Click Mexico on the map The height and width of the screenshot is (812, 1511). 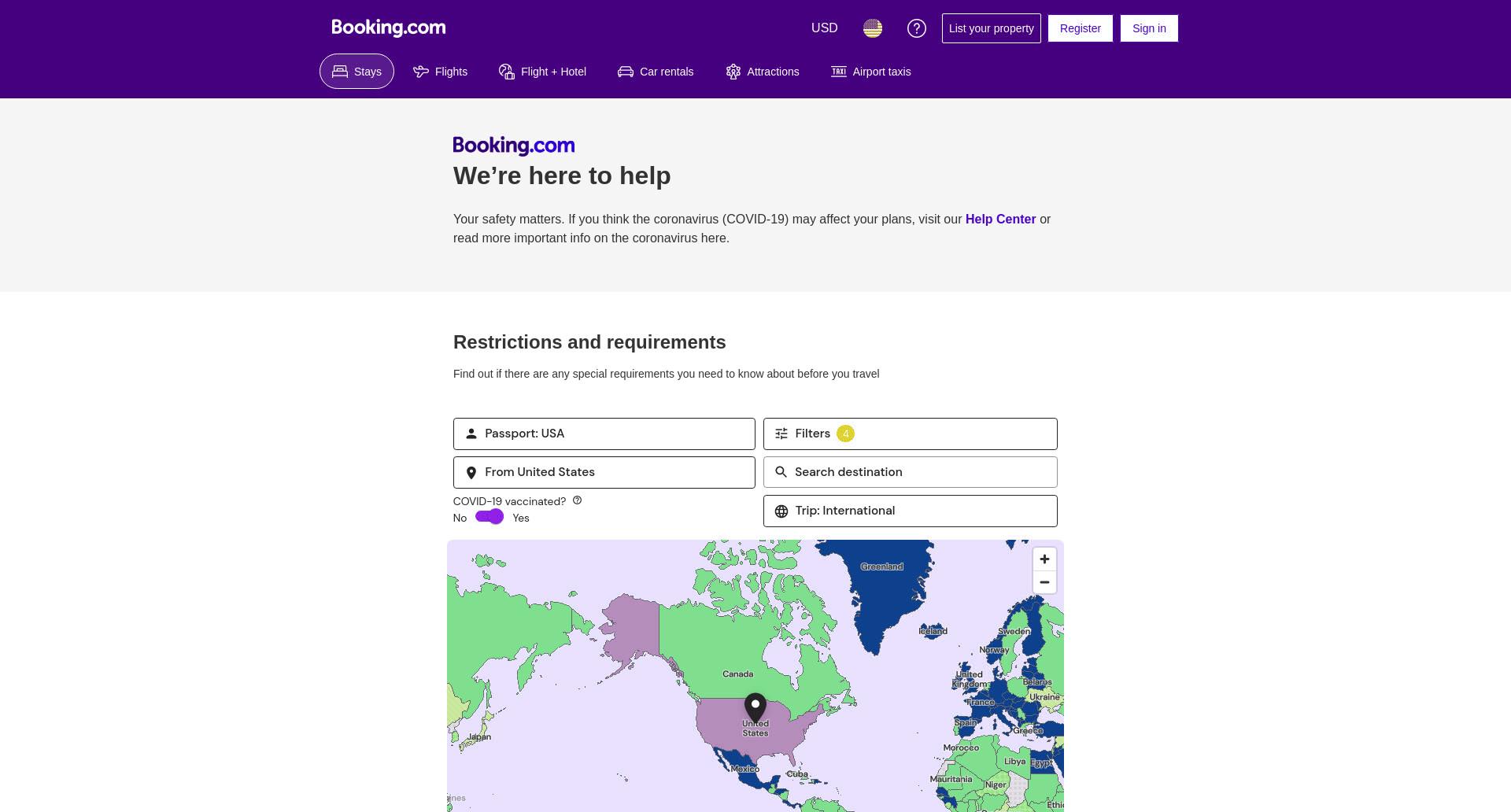click(744, 769)
